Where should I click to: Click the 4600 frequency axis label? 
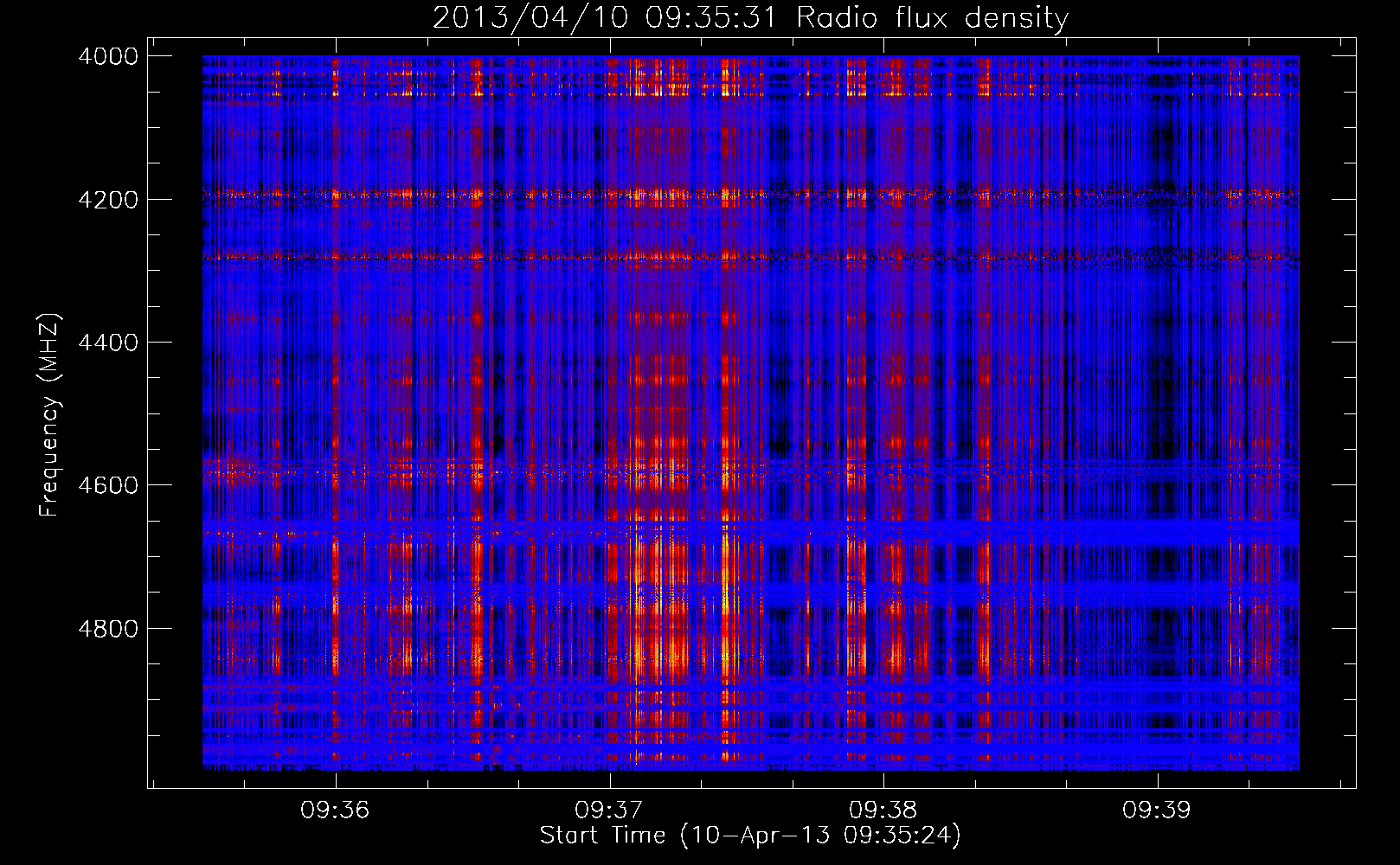pos(108,485)
